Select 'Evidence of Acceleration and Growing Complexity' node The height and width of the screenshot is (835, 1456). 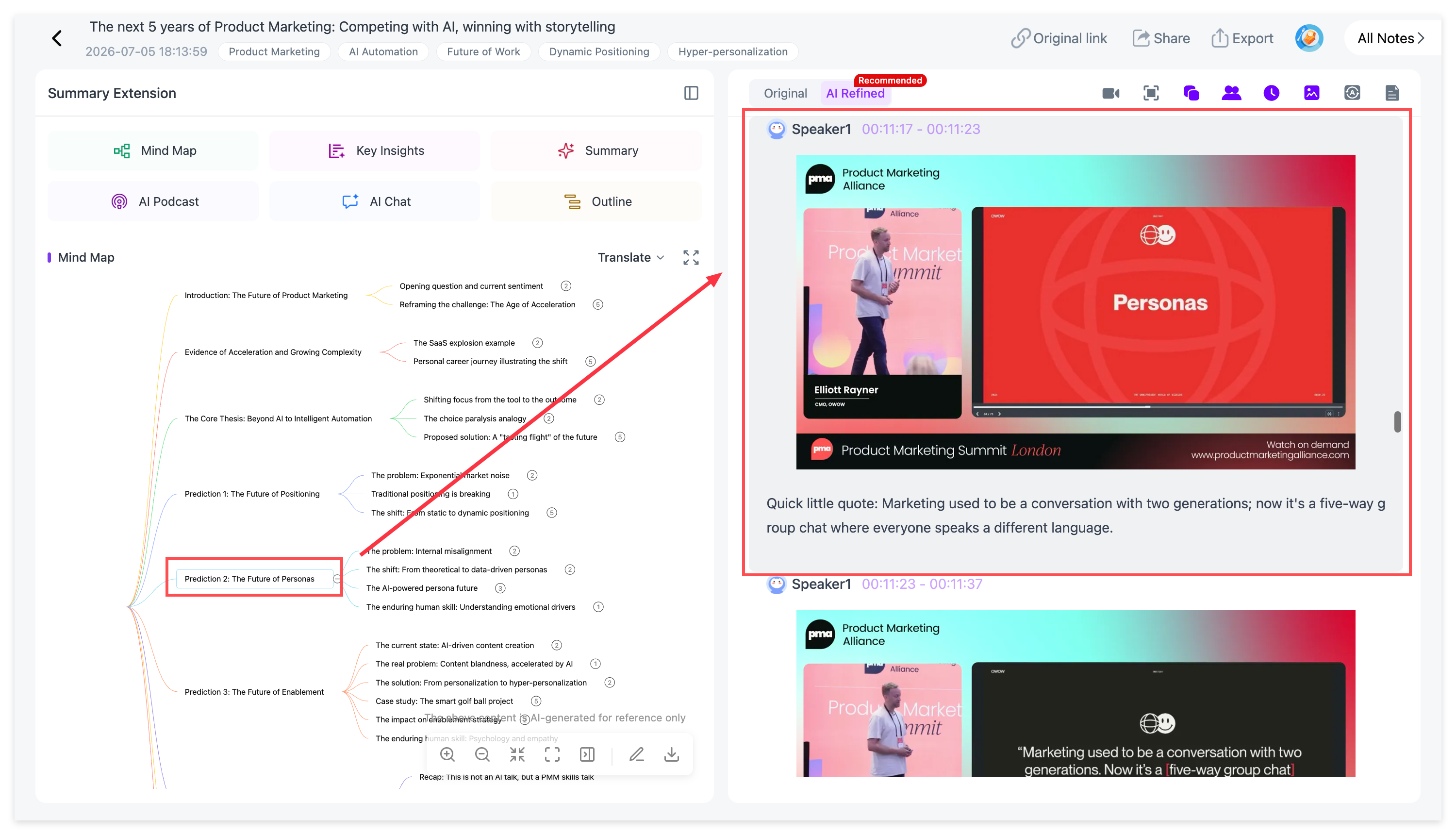pyautogui.click(x=273, y=352)
